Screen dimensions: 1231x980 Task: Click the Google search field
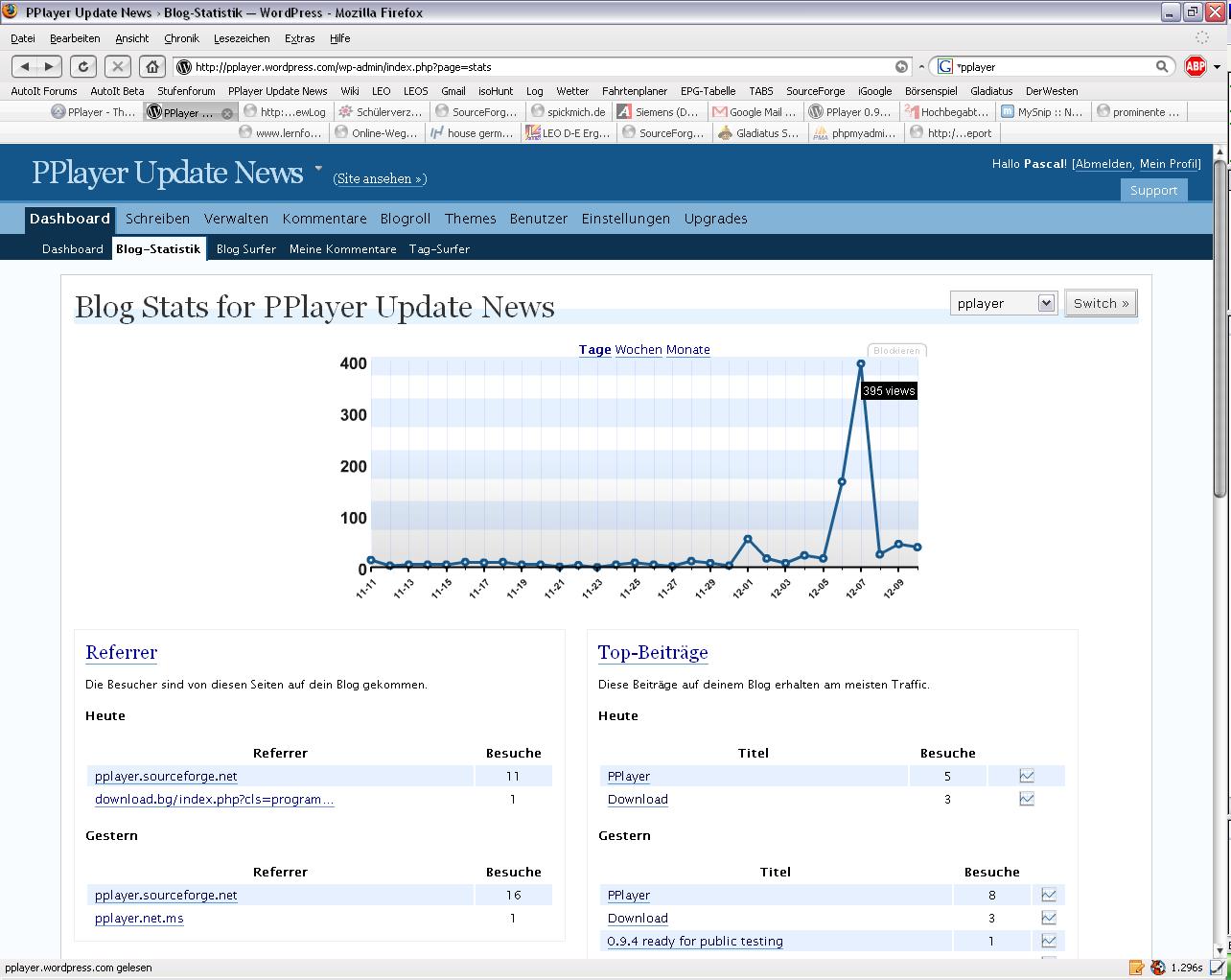point(1054,66)
